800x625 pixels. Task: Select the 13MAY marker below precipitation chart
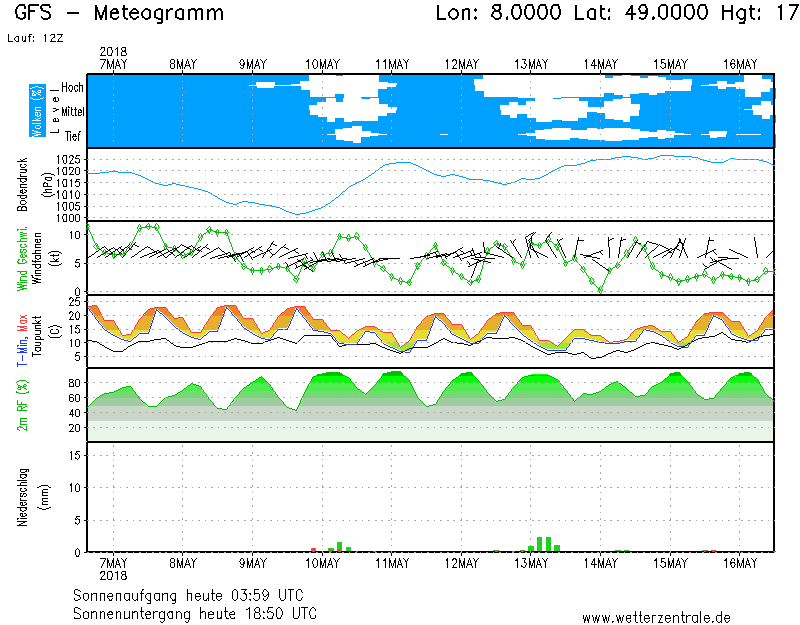coord(531,564)
